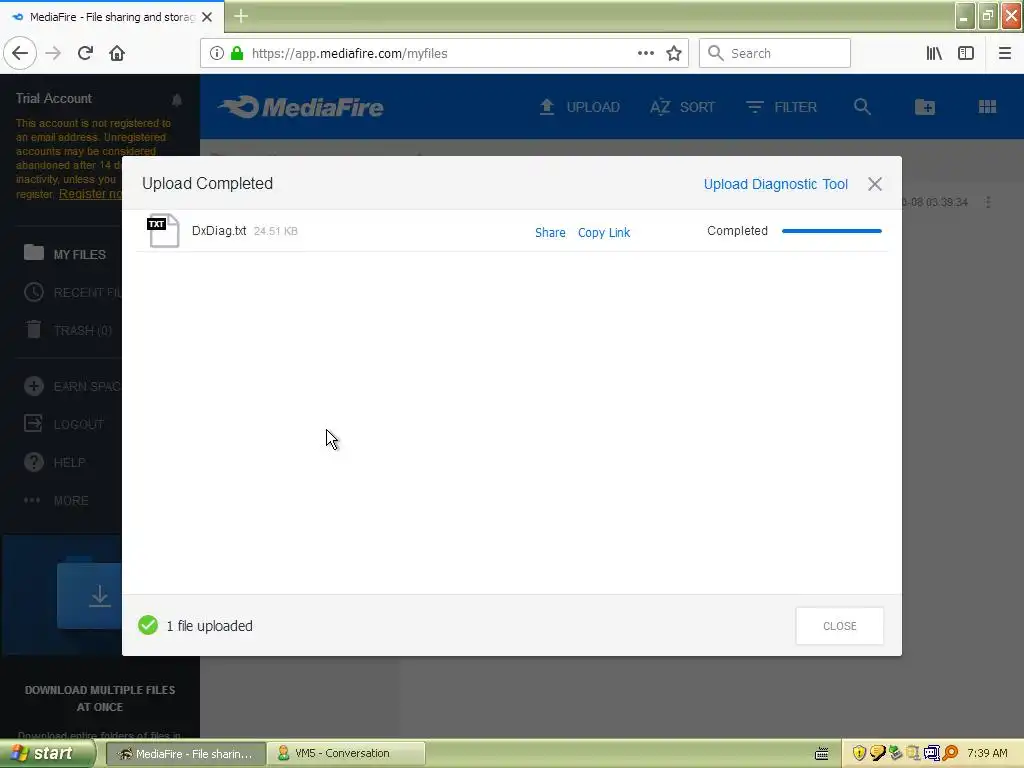Click the MediaFire logo
This screenshot has height=768, width=1024.
(300, 107)
